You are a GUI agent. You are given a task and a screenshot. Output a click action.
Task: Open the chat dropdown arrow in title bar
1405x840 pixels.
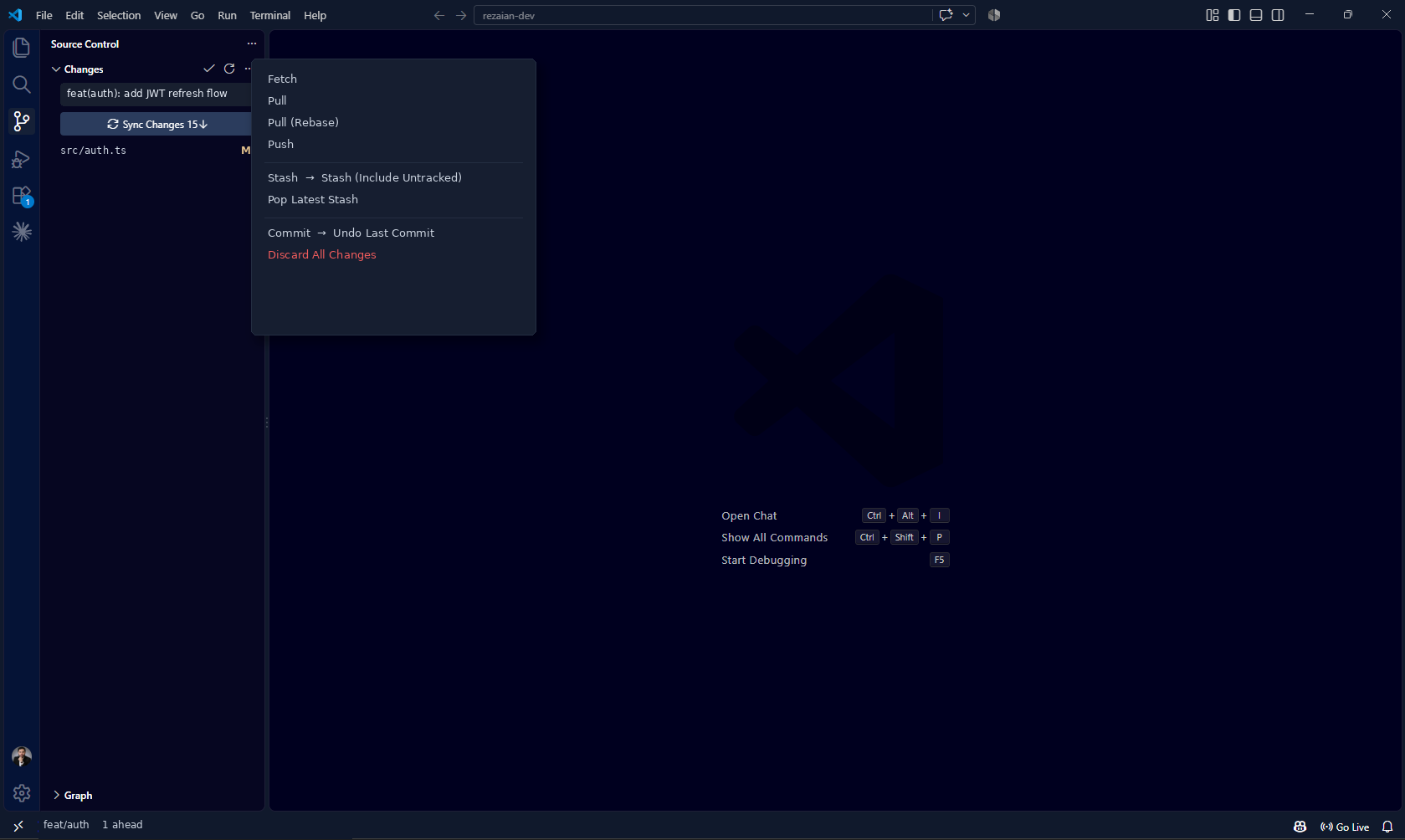[966, 15]
